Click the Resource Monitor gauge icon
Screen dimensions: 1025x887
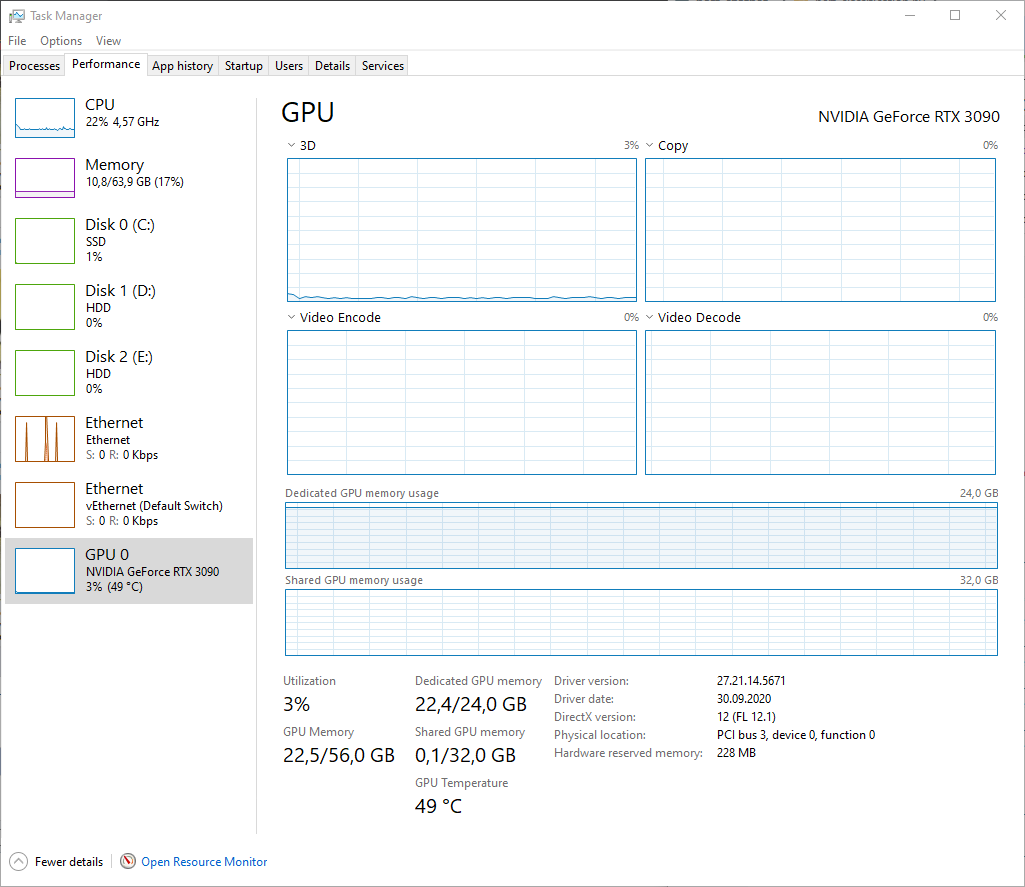pos(128,861)
